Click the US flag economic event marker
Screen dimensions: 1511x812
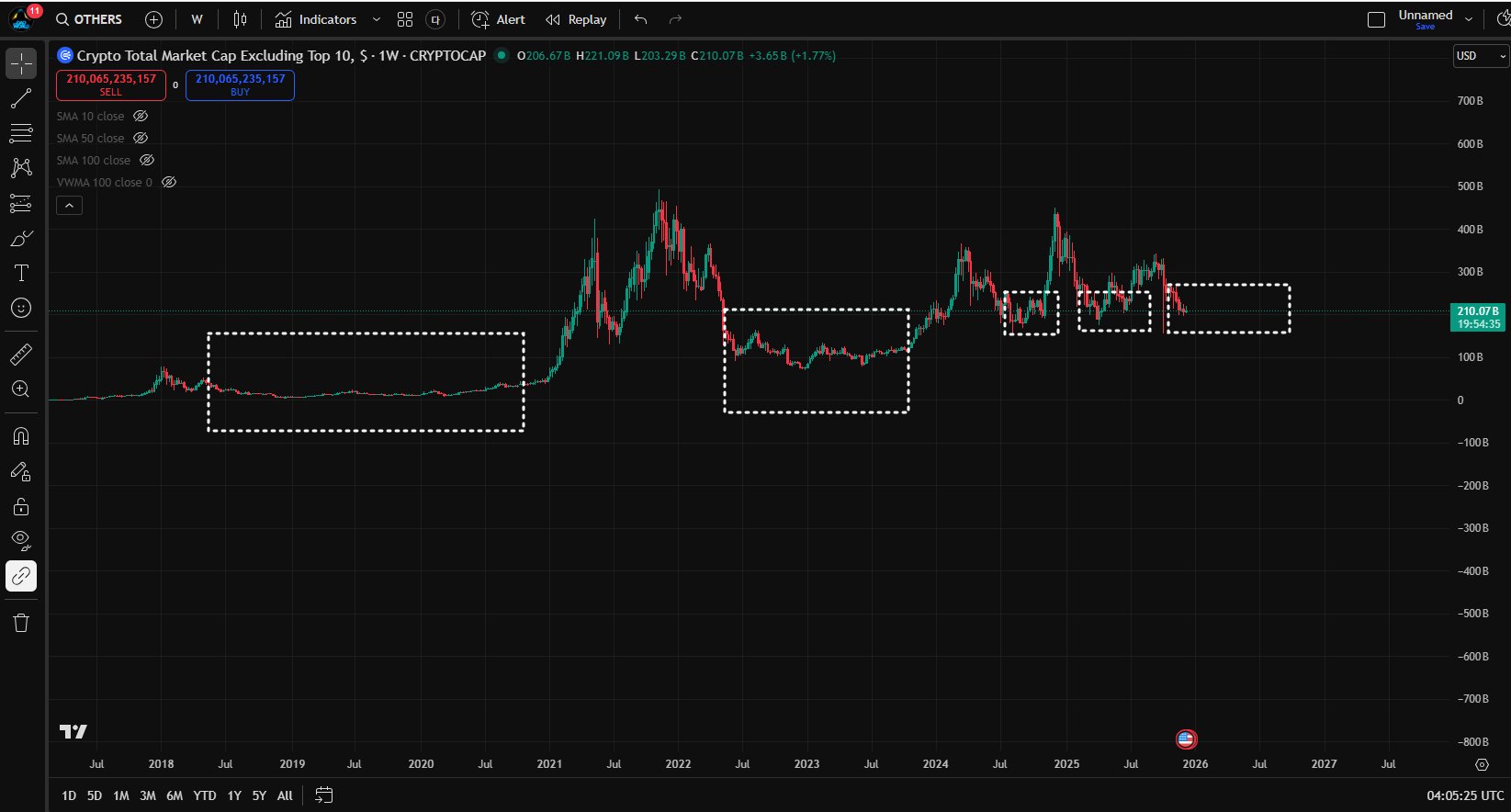click(x=1186, y=739)
